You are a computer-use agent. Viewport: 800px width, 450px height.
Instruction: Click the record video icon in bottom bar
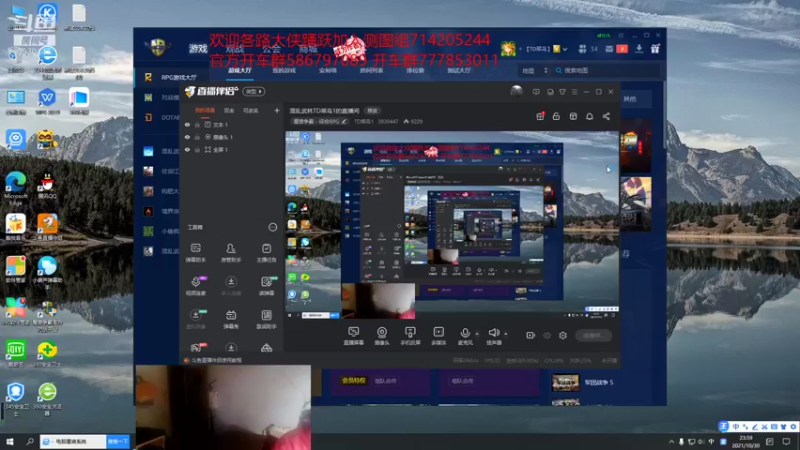530,335
